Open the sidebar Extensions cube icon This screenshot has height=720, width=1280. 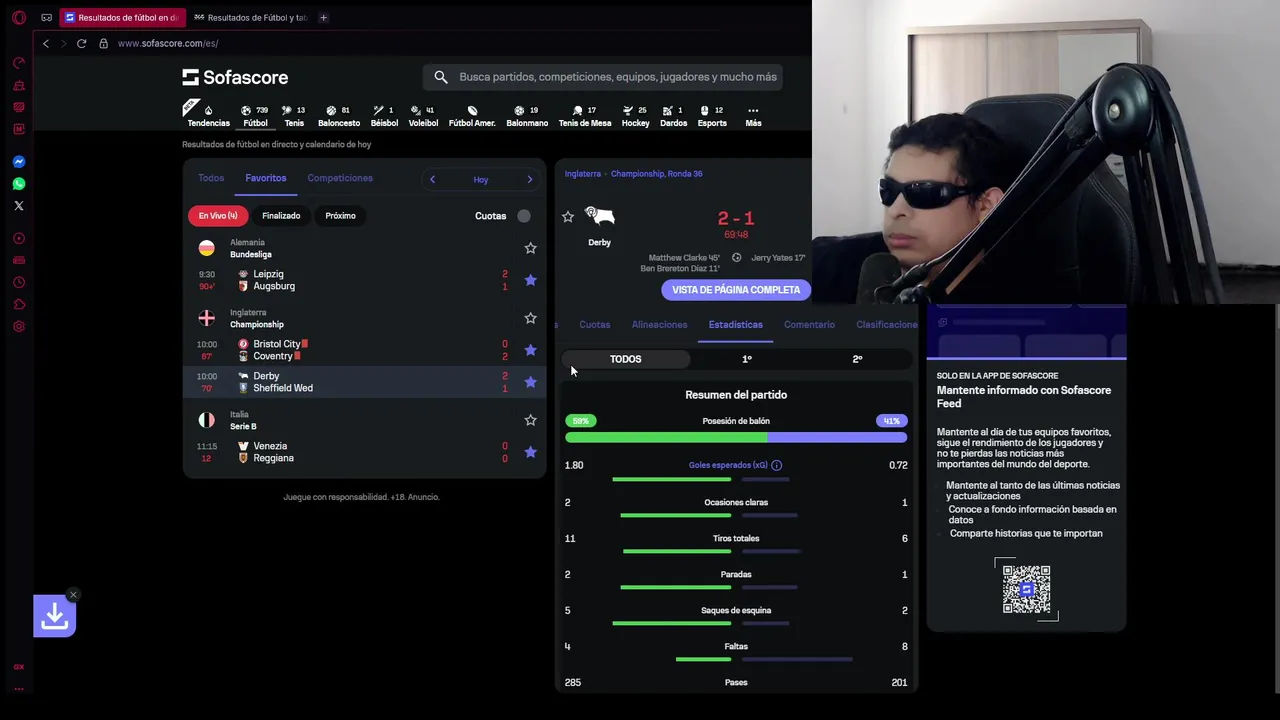coord(18,304)
